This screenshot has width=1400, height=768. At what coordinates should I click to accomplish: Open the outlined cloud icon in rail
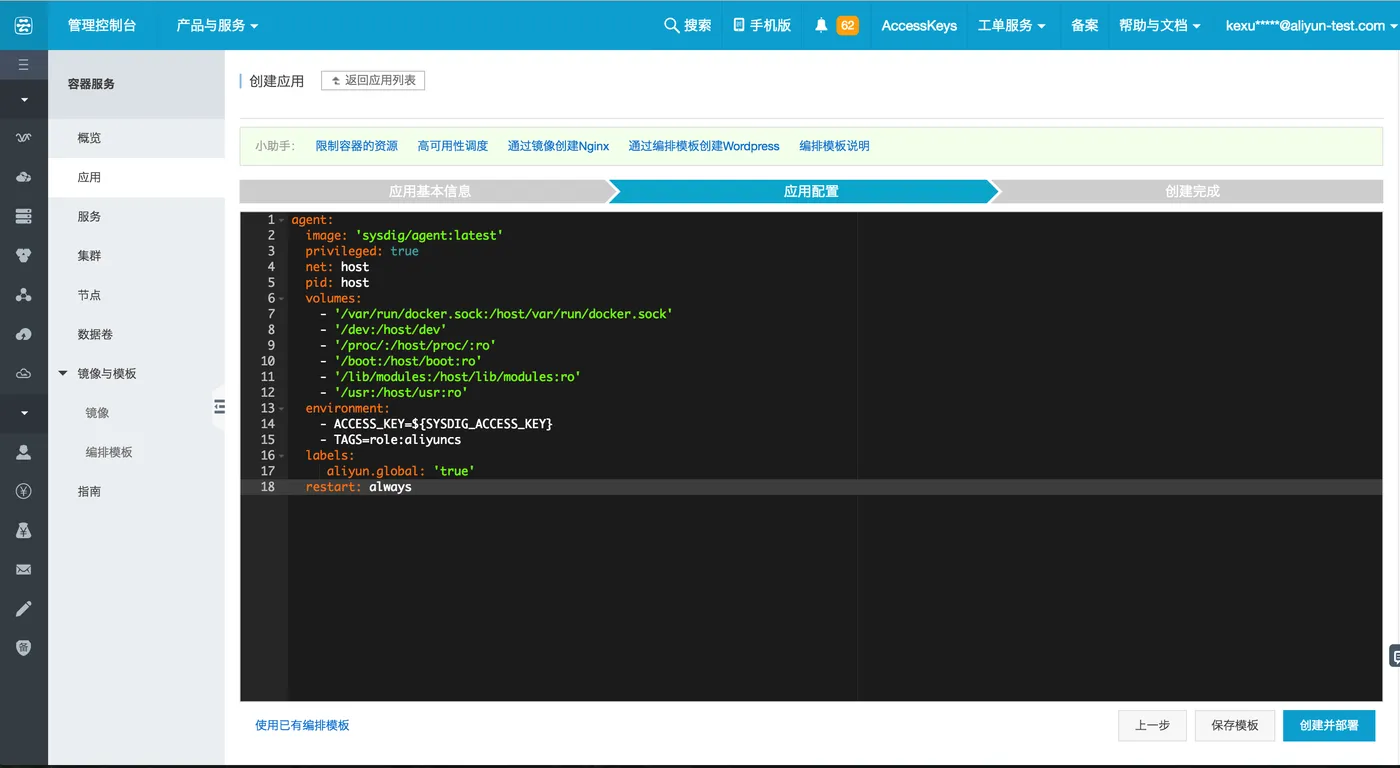click(24, 374)
